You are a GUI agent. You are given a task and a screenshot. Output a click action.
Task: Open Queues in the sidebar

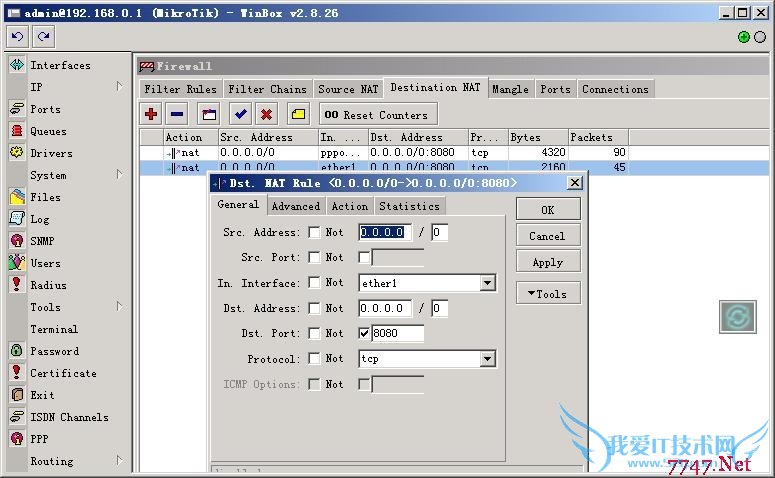48,131
